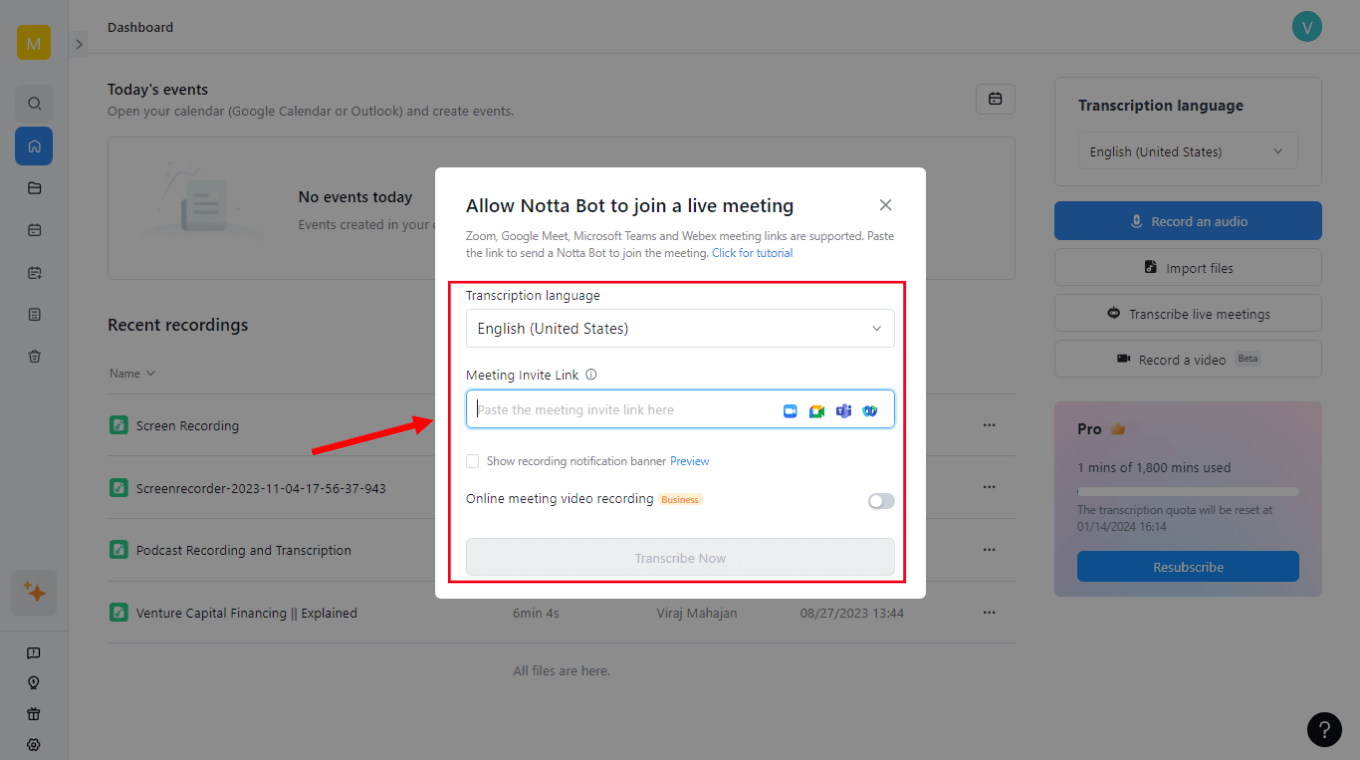This screenshot has height=760, width=1360.
Task: Open the folder icon in sidebar
Action: 34,188
